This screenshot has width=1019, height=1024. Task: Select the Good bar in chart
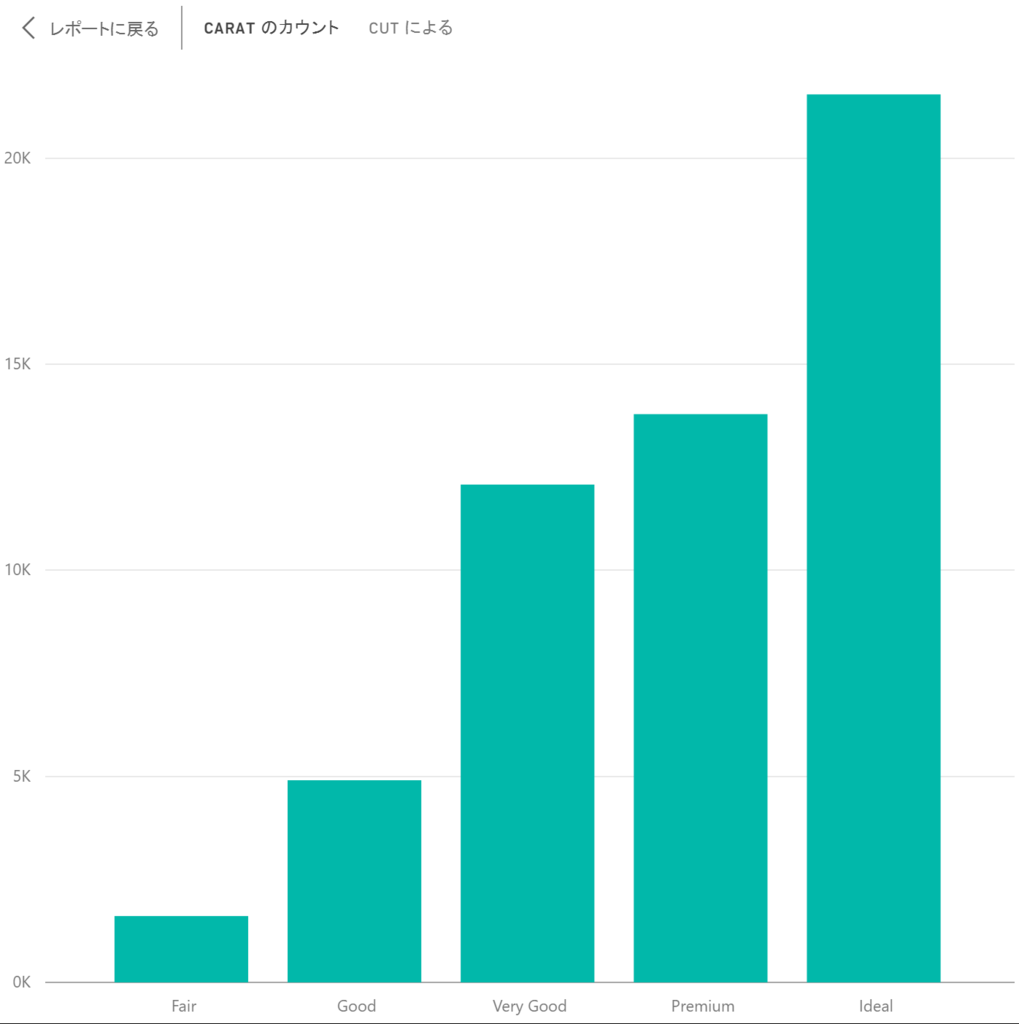[354, 881]
